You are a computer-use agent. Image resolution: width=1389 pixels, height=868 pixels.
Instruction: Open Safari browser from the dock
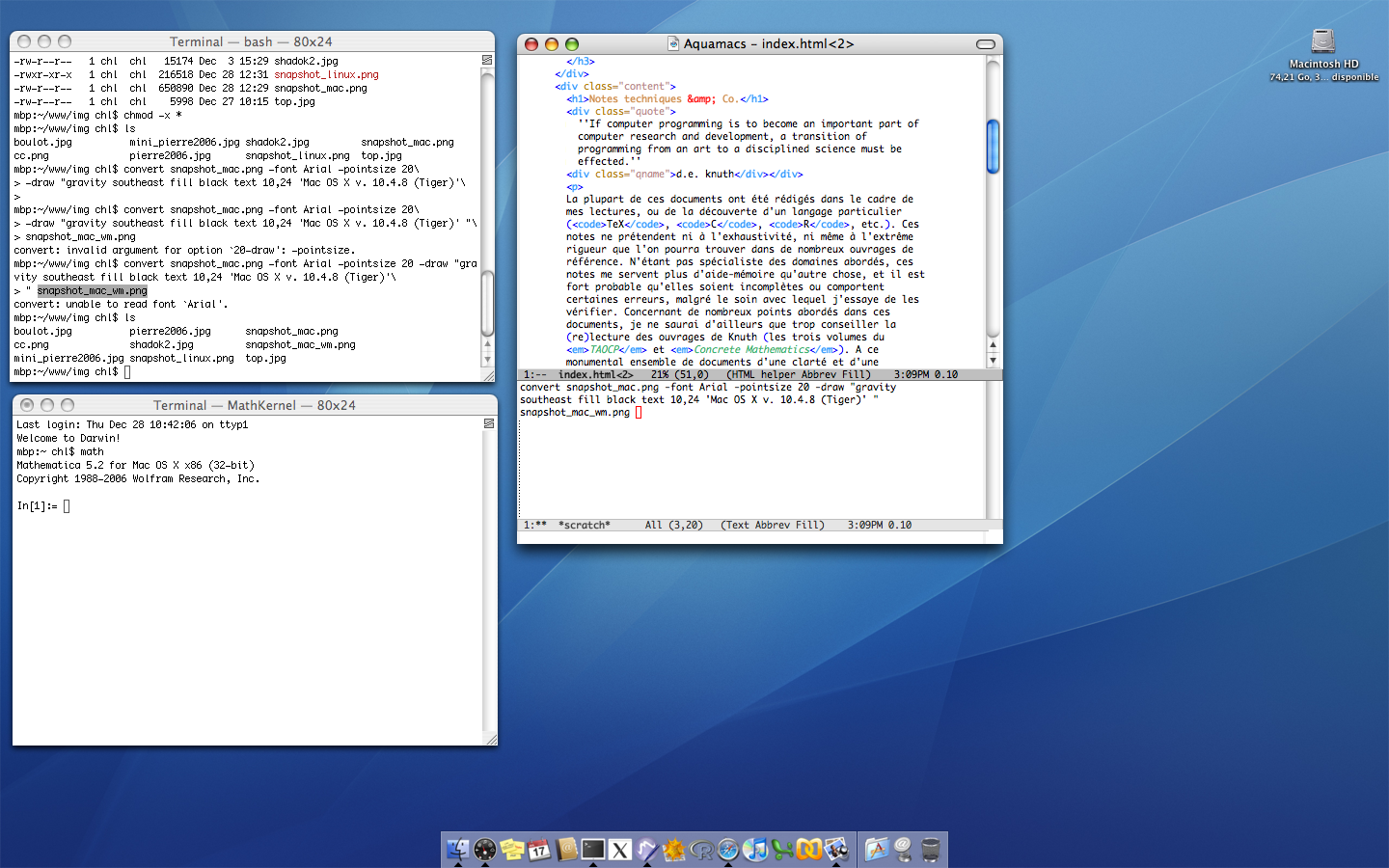[x=728, y=850]
